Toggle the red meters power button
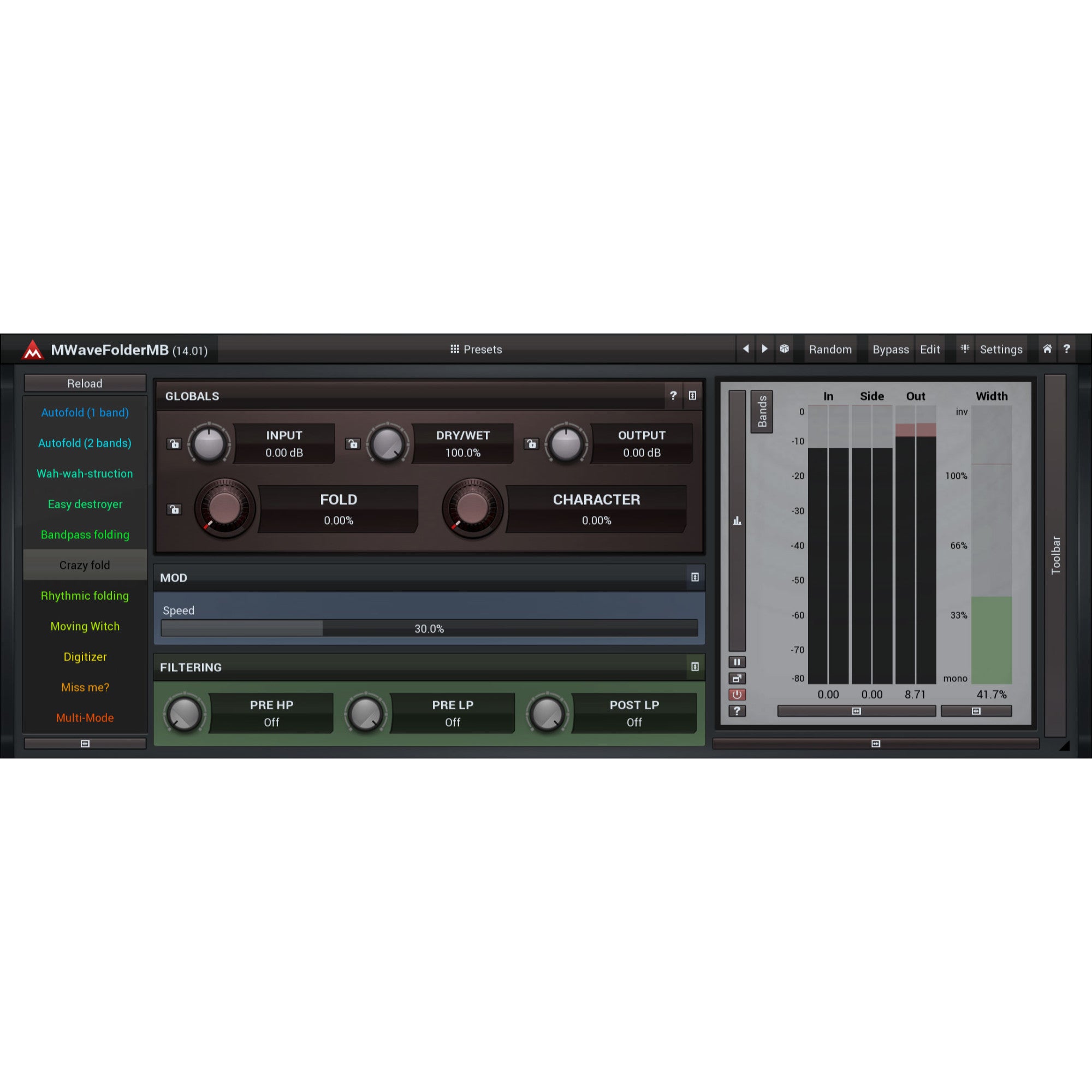 (x=737, y=695)
